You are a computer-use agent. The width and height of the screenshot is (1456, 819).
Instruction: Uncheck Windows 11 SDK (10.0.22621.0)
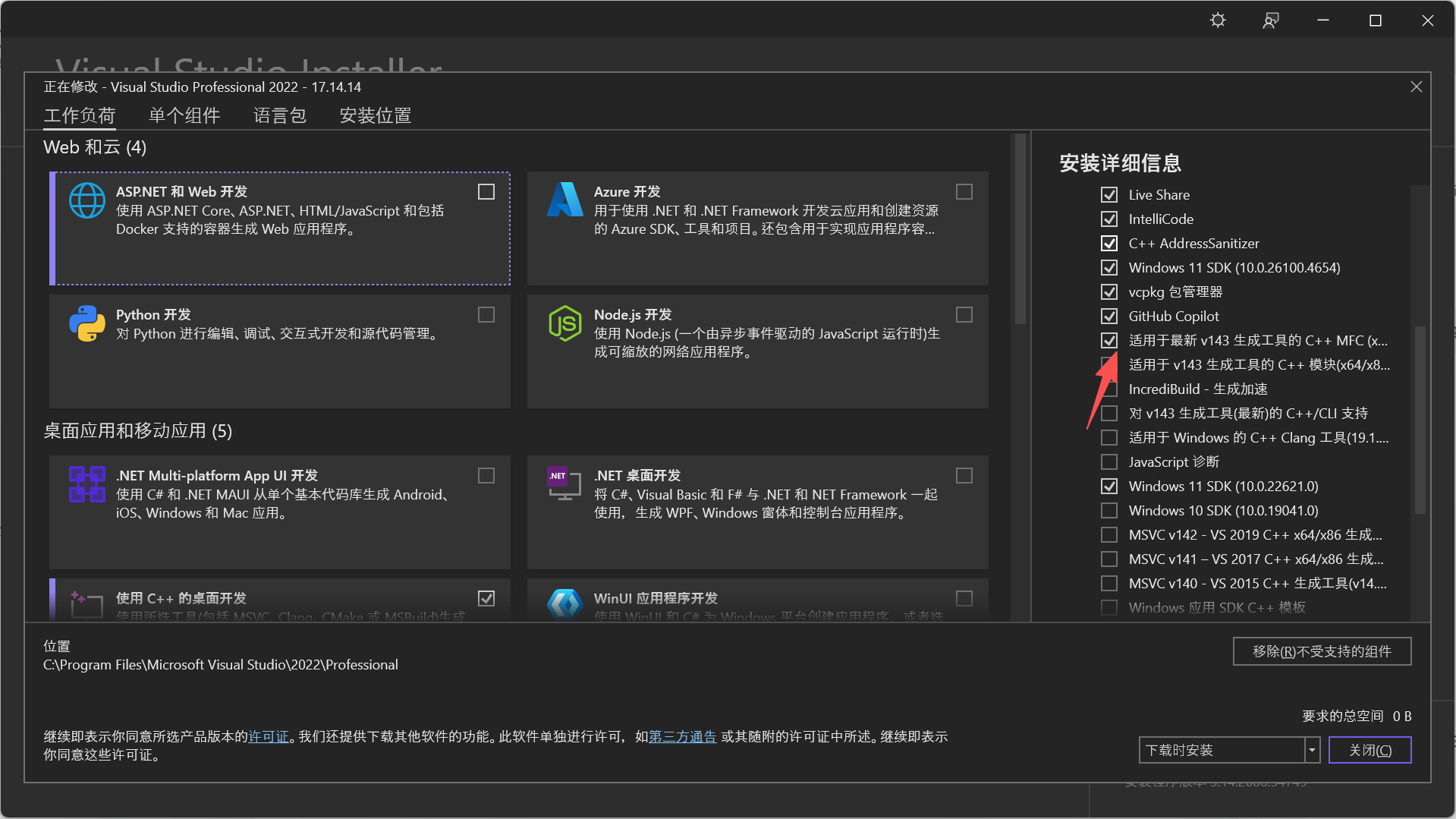(1109, 487)
